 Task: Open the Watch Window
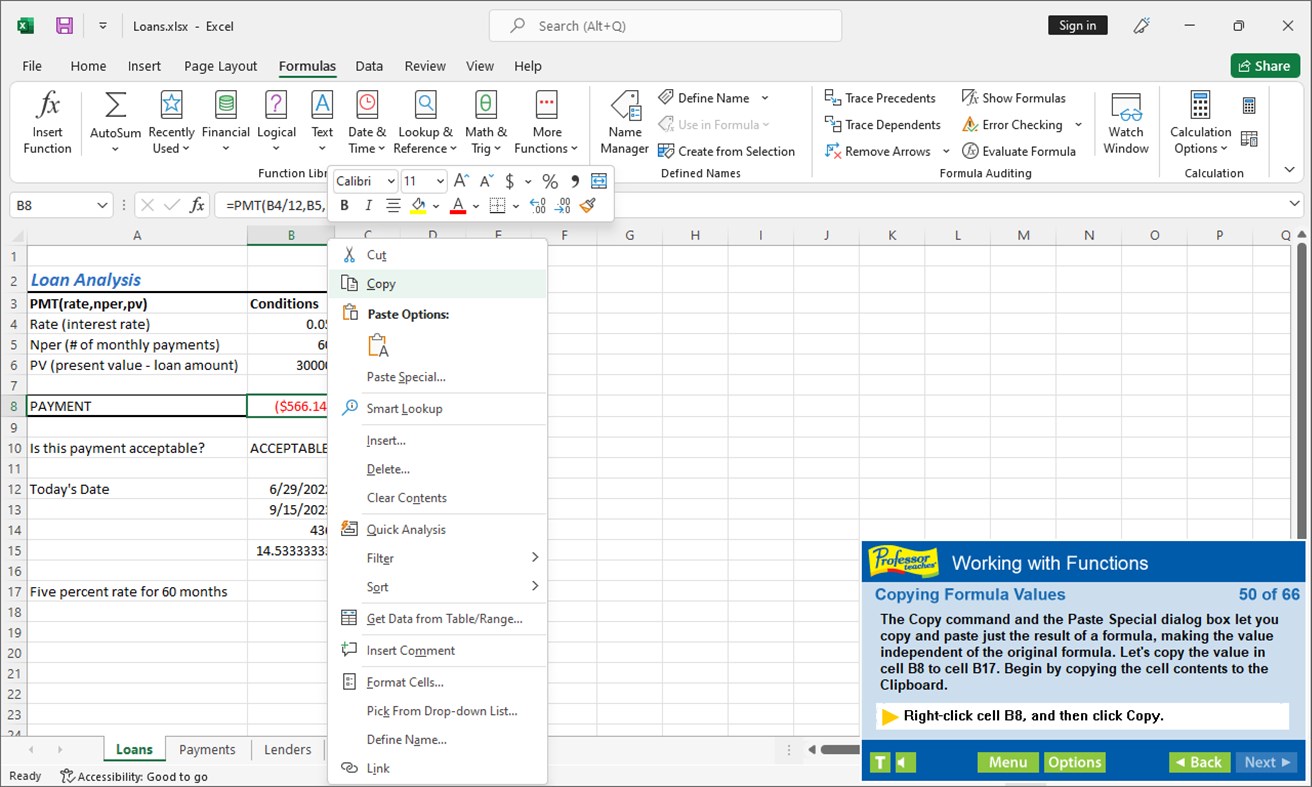(x=1126, y=120)
